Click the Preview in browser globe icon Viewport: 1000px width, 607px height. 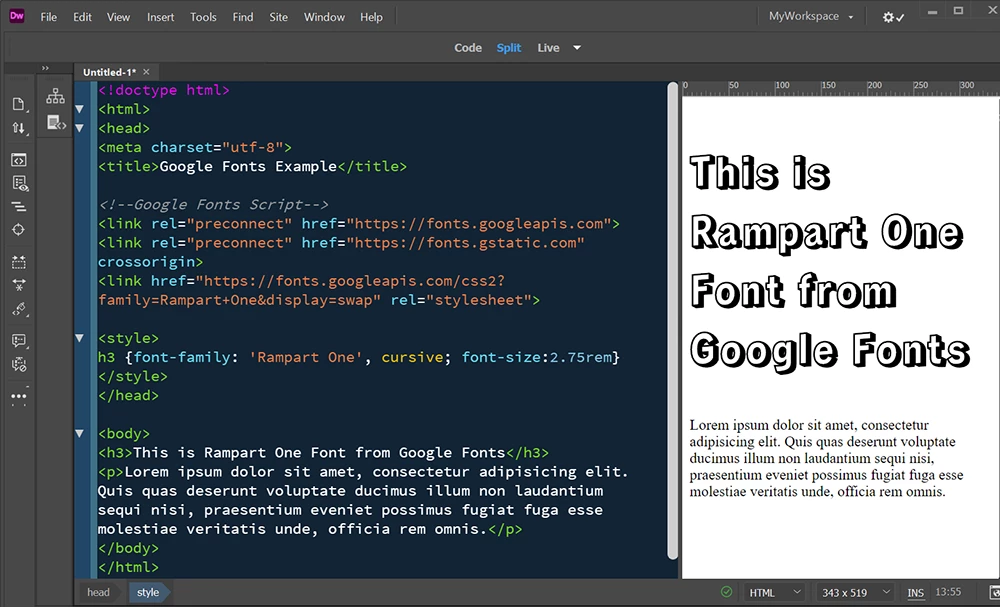coord(995,592)
